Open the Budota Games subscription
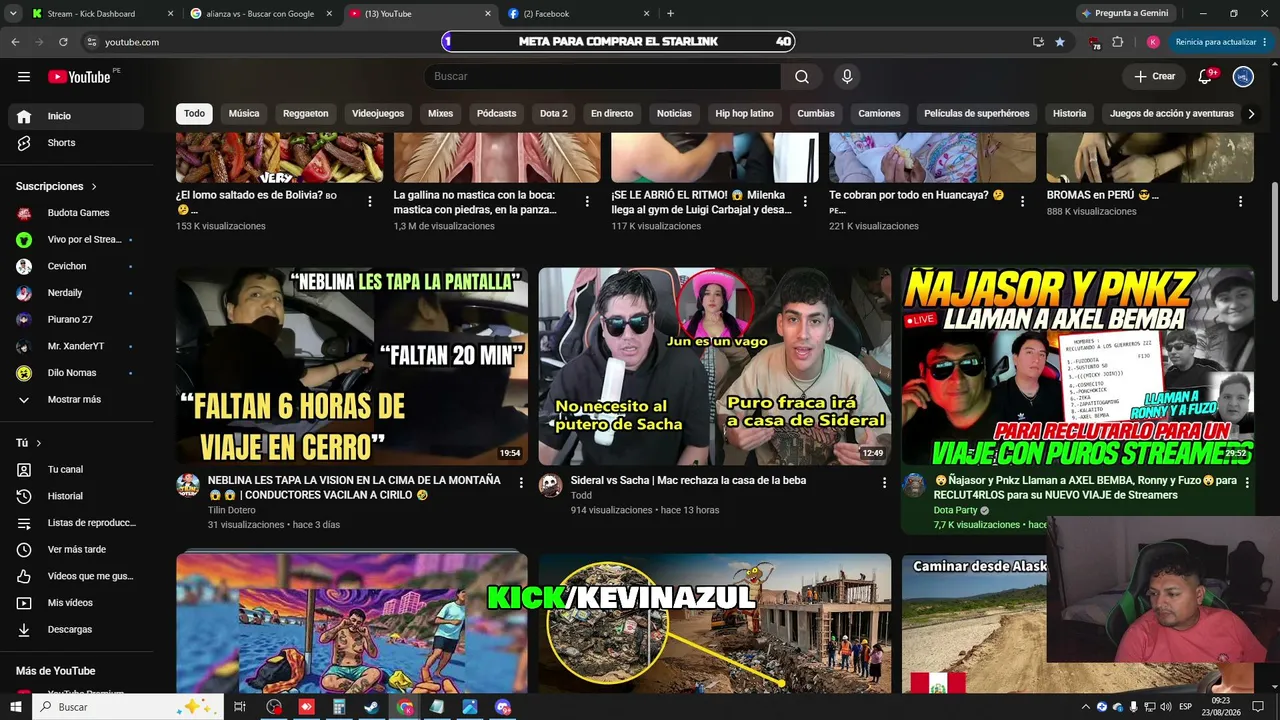The image size is (1280, 720). (76, 213)
